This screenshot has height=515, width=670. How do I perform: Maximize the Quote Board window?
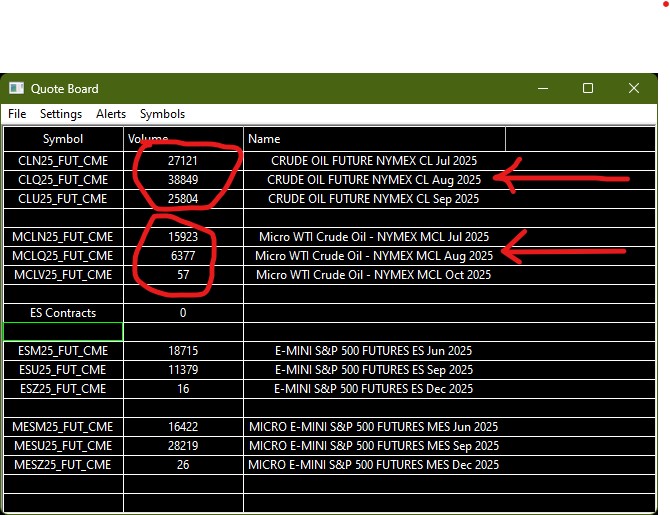[x=588, y=88]
